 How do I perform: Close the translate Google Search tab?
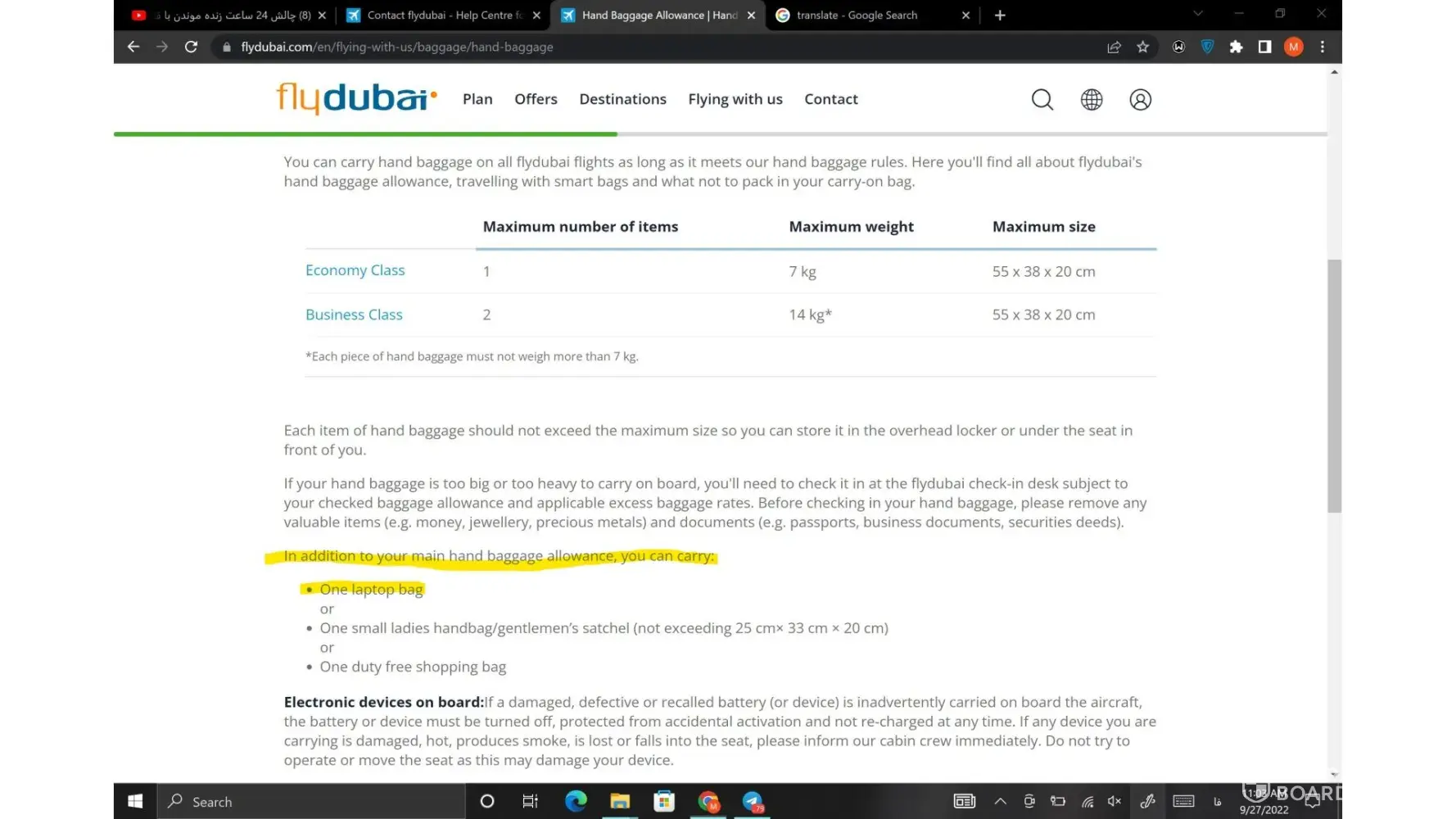tap(965, 15)
